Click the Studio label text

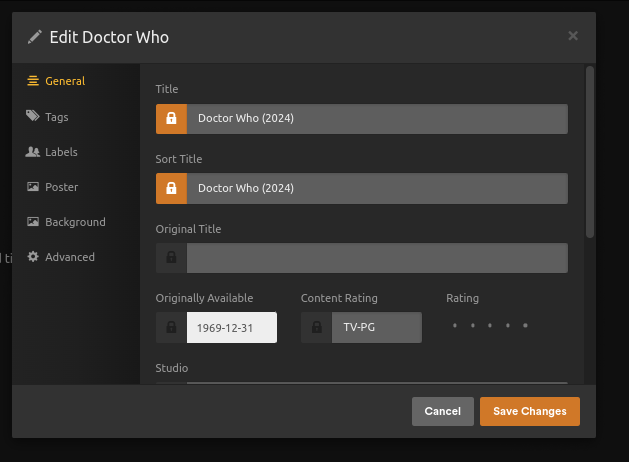172,368
